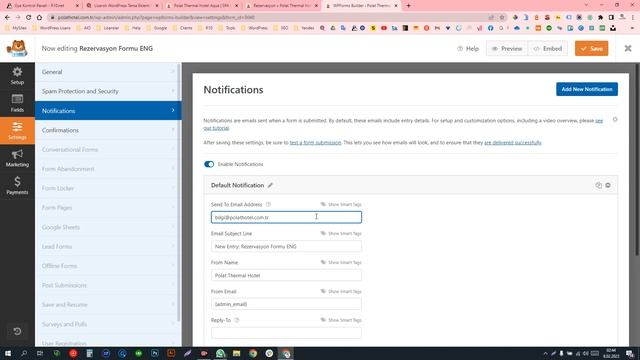The image size is (640, 360).
Task: Show Smart Tags for Reply-To
Action: tap(341, 320)
